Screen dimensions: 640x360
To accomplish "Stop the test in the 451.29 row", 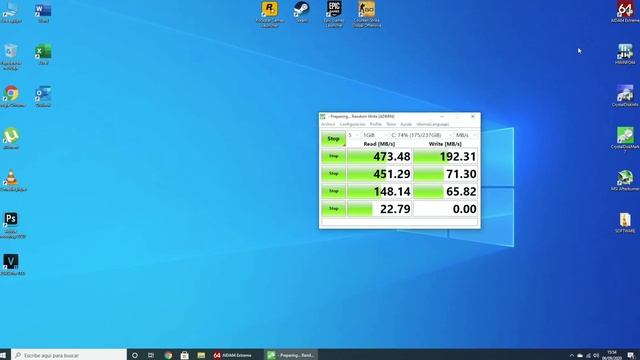I will click(x=333, y=174).
